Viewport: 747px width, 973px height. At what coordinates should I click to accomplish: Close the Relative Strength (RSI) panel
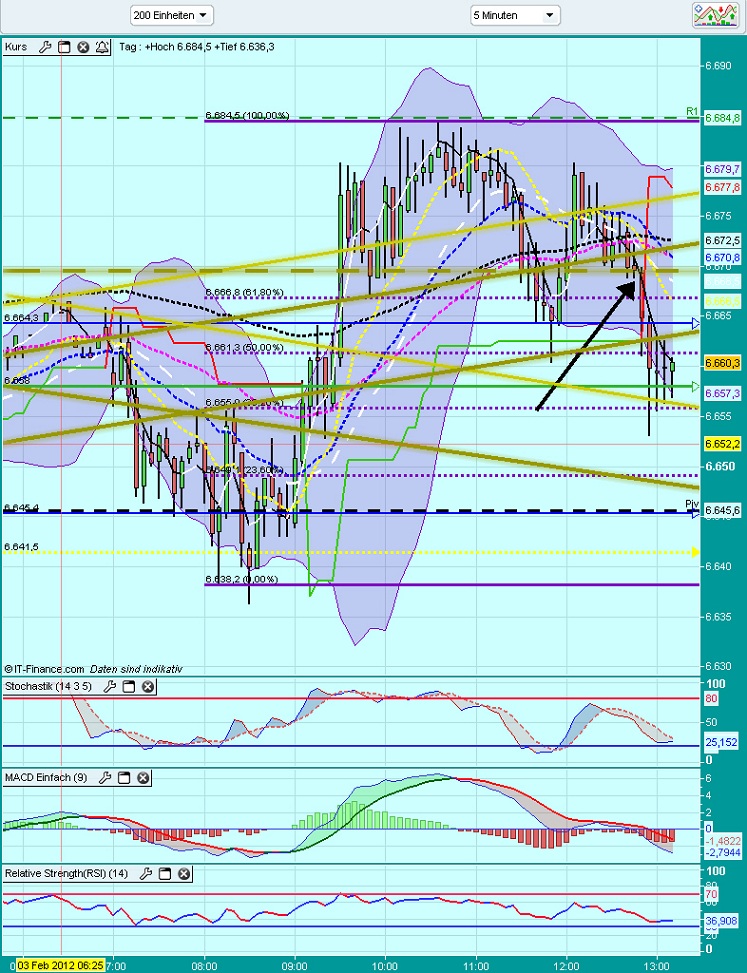point(184,874)
